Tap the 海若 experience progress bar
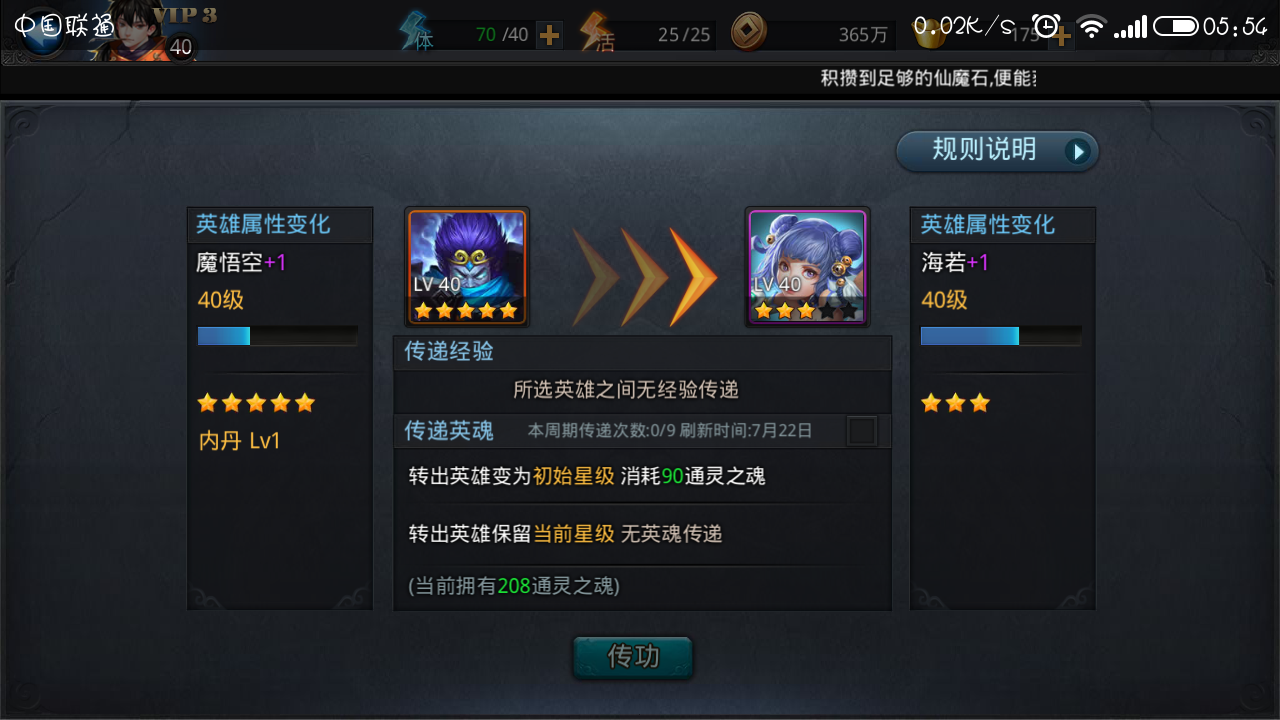Viewport: 1280px width, 720px height. point(1001,336)
